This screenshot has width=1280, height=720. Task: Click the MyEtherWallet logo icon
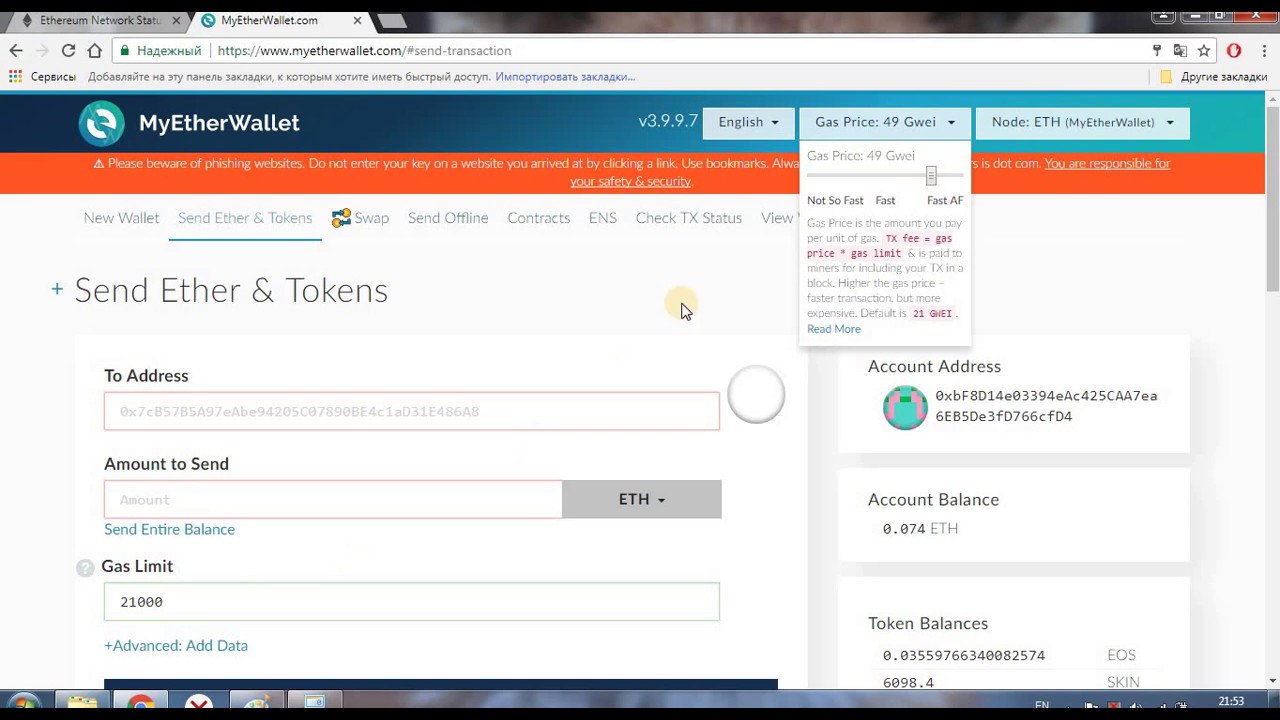tap(102, 123)
